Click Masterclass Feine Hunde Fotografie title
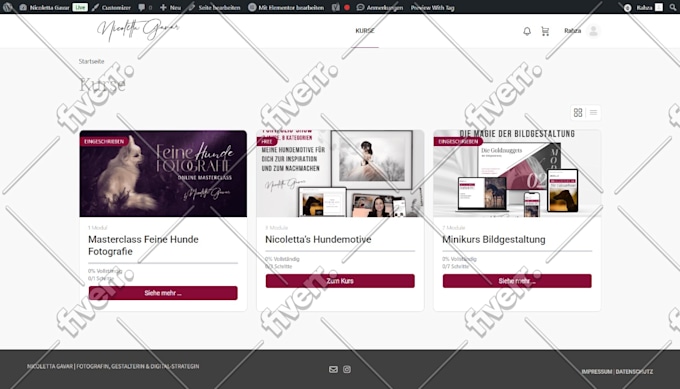Viewport: 680px width, 389px height. click(143, 245)
